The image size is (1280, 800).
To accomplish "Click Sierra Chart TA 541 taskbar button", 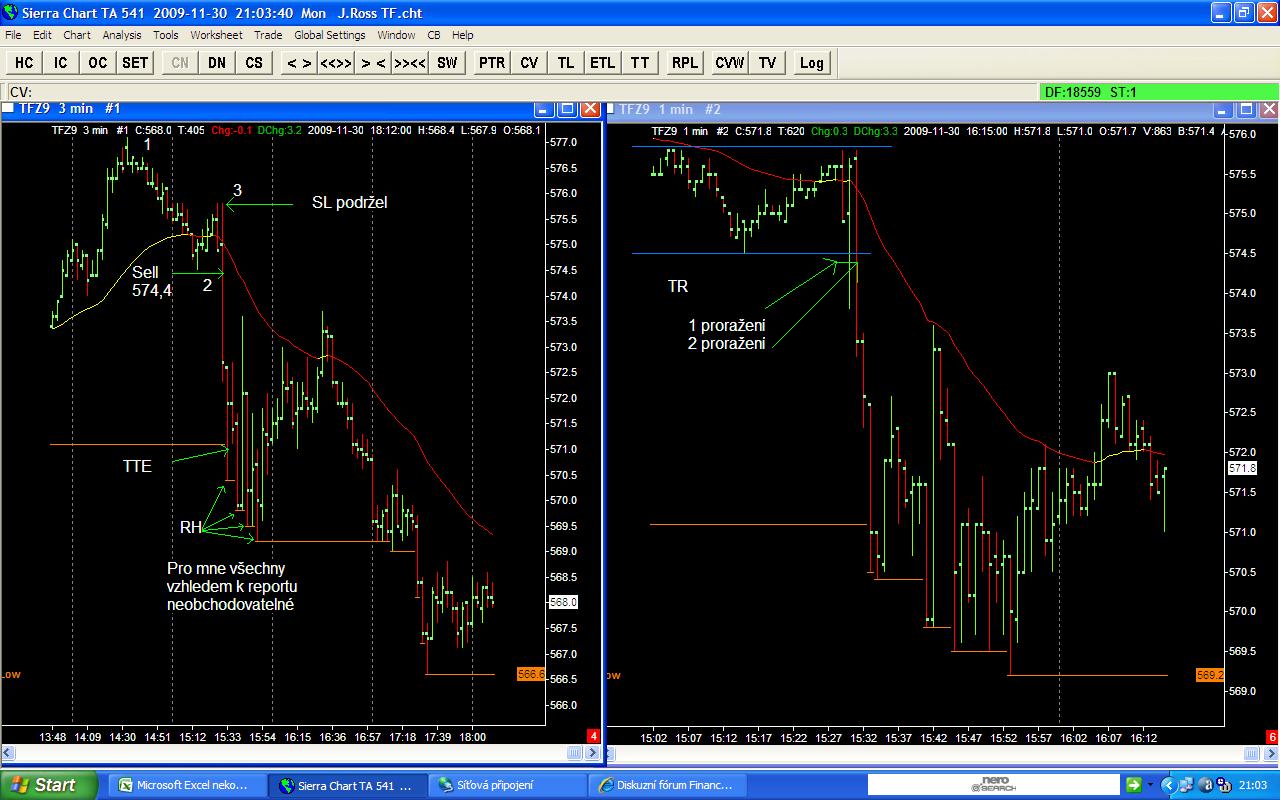I will click(349, 785).
